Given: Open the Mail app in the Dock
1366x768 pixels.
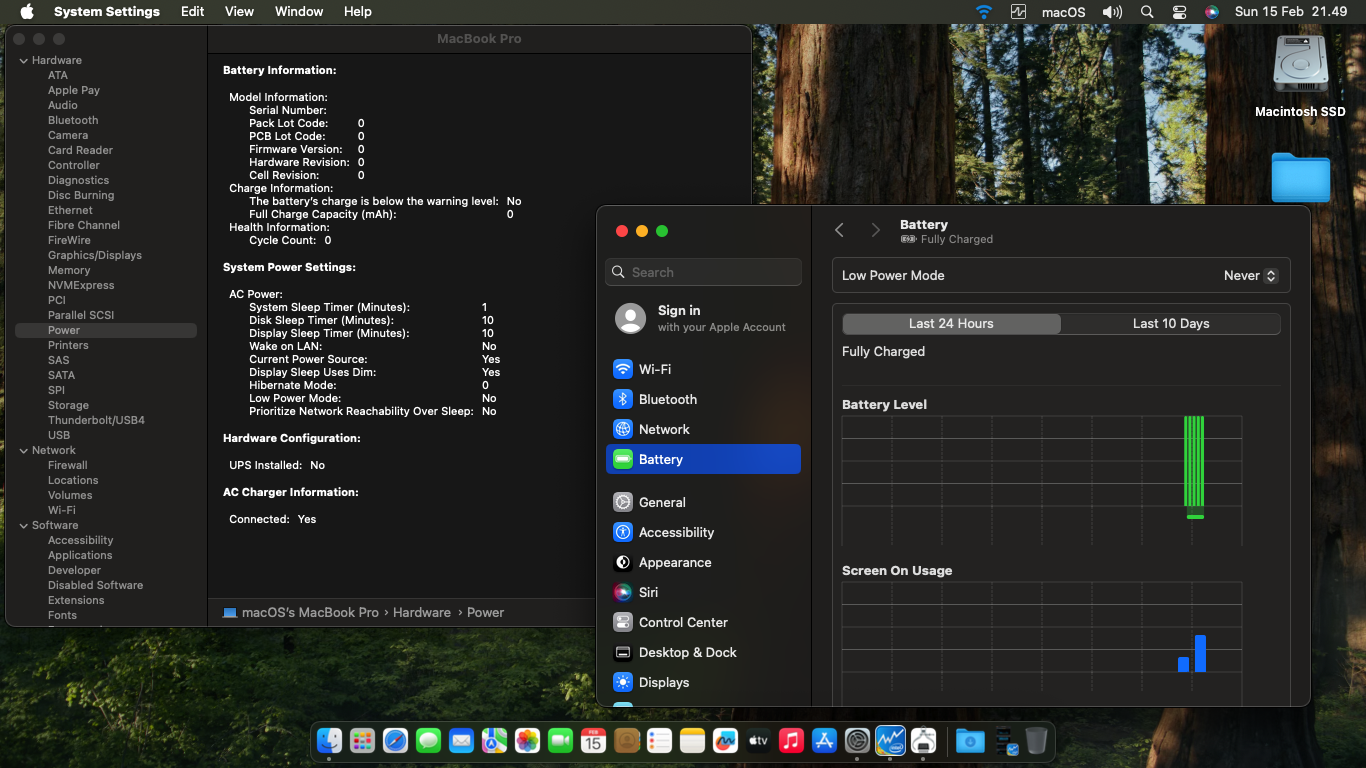Looking at the screenshot, I should (461, 740).
